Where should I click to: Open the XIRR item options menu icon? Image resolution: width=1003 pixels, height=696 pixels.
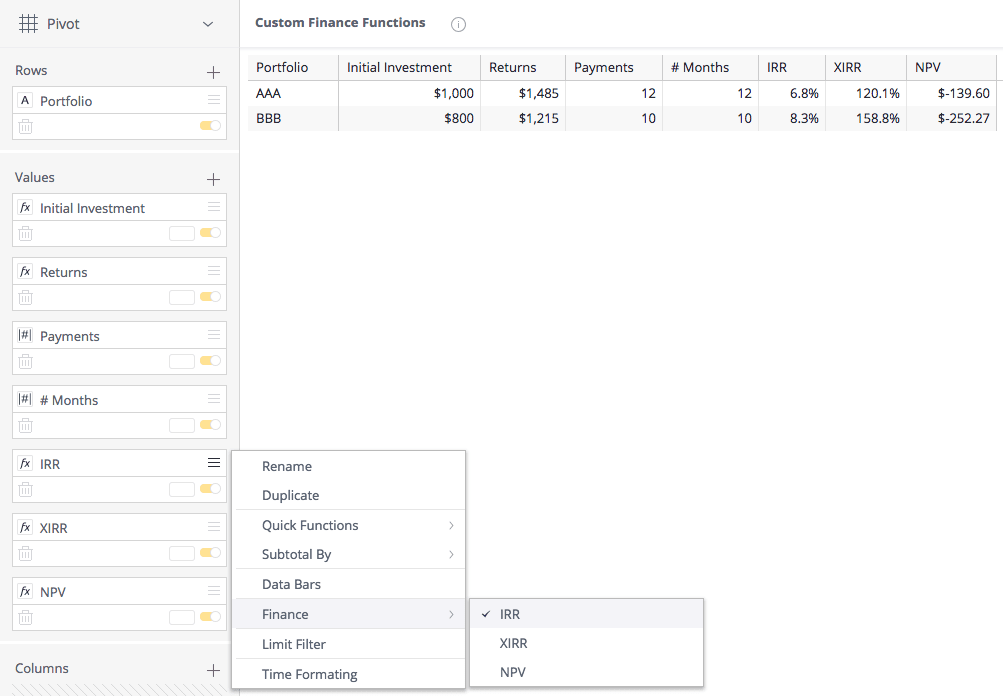(x=214, y=526)
